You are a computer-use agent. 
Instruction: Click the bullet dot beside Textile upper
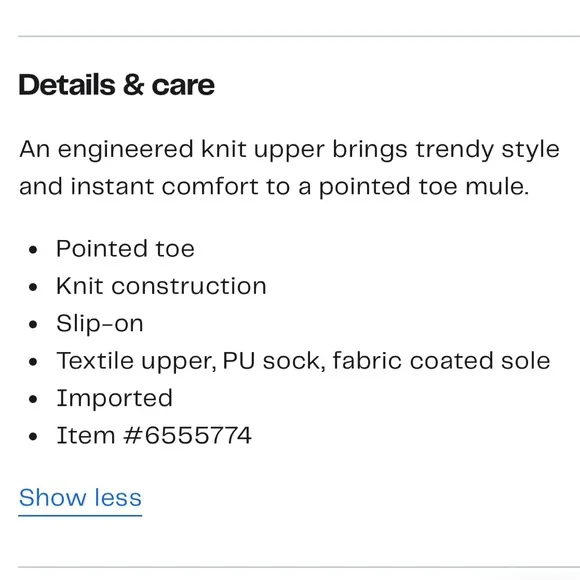tap(33, 362)
